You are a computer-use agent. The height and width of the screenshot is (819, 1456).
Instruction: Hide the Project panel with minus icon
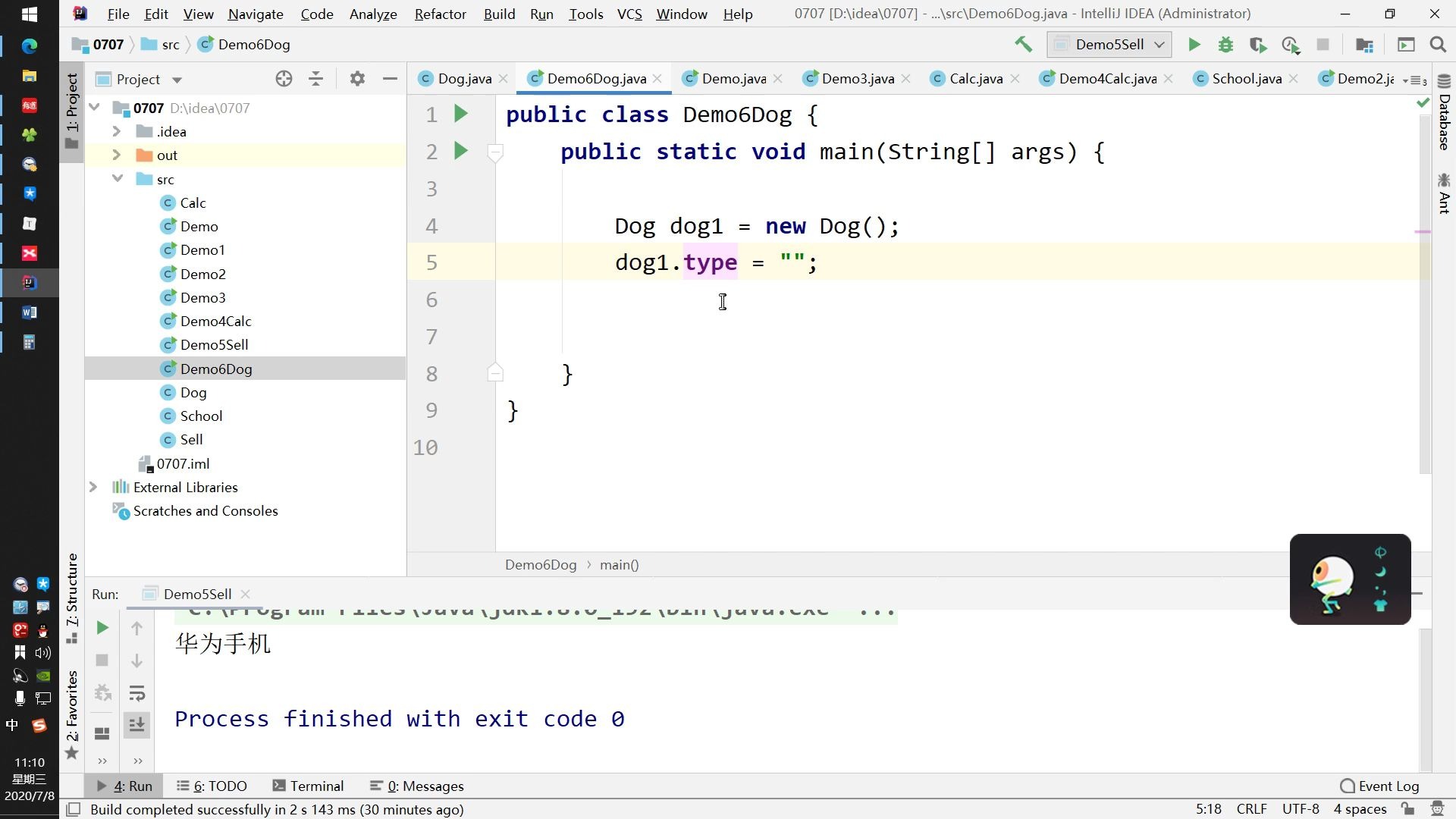tap(390, 79)
